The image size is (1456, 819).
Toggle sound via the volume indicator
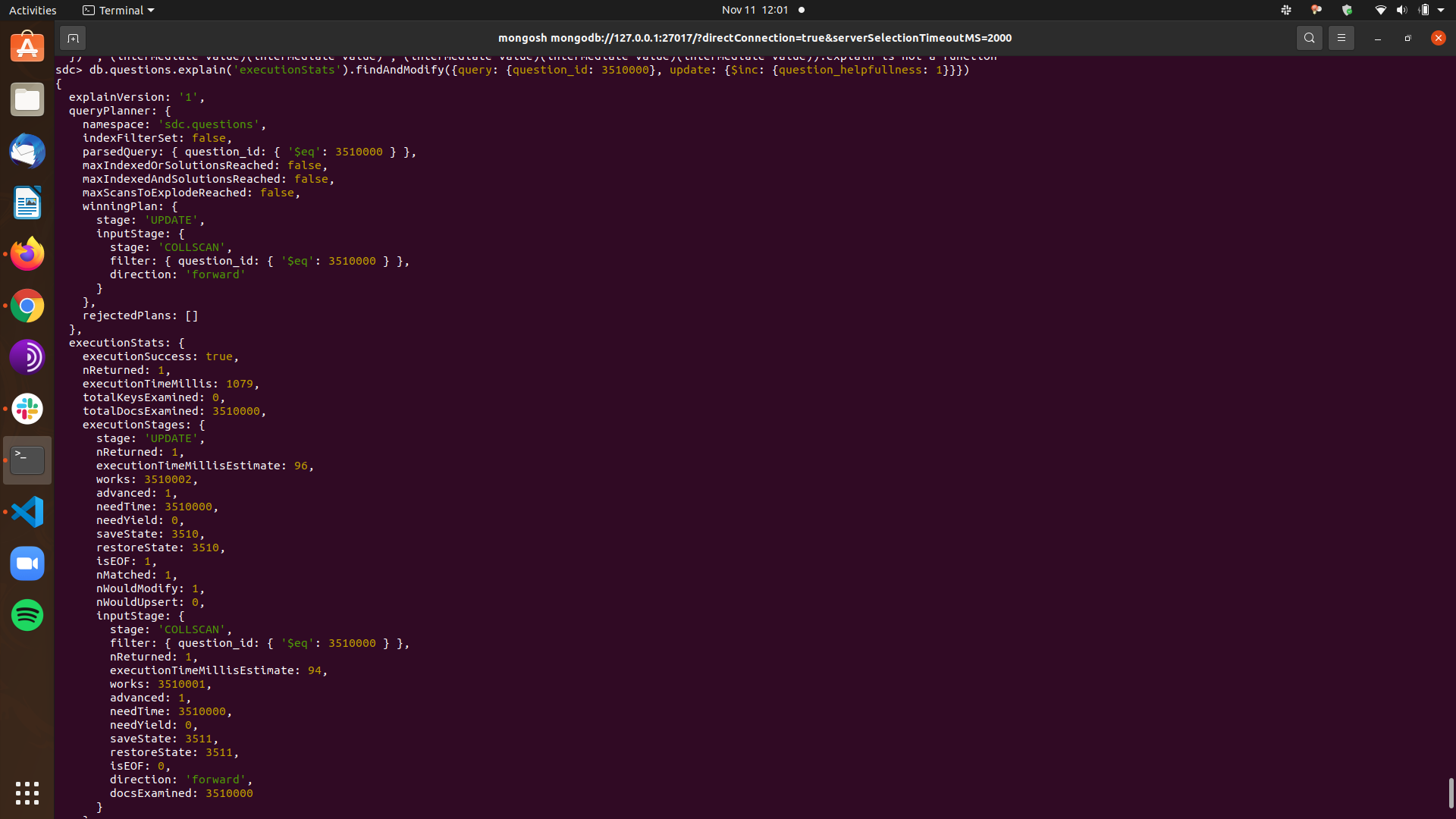pyautogui.click(x=1402, y=10)
